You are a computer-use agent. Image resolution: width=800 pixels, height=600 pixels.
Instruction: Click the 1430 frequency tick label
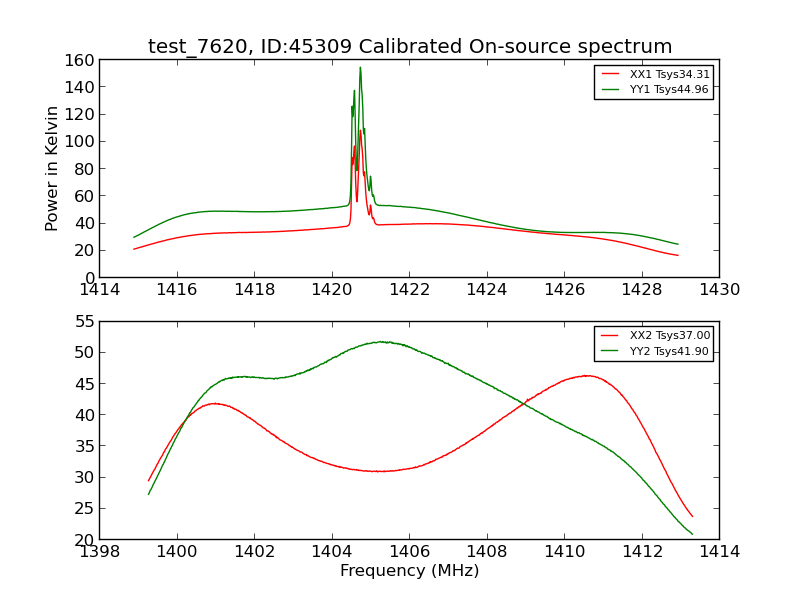pos(719,290)
